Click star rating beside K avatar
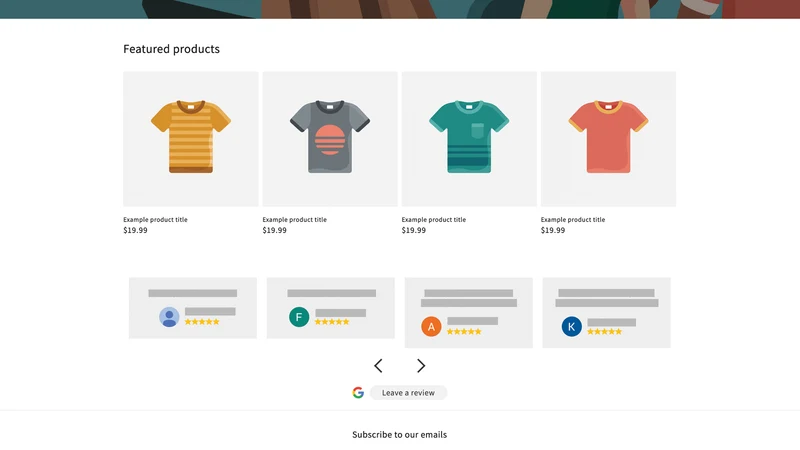This screenshot has width=800, height=450. click(x=605, y=332)
